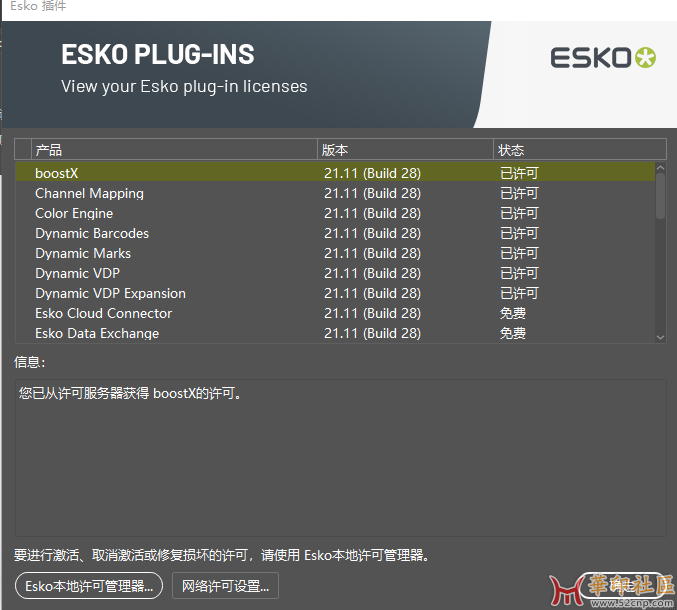The image size is (677, 610).
Task: Click the boostX license message in the info box
Action: pyautogui.click(x=130, y=393)
